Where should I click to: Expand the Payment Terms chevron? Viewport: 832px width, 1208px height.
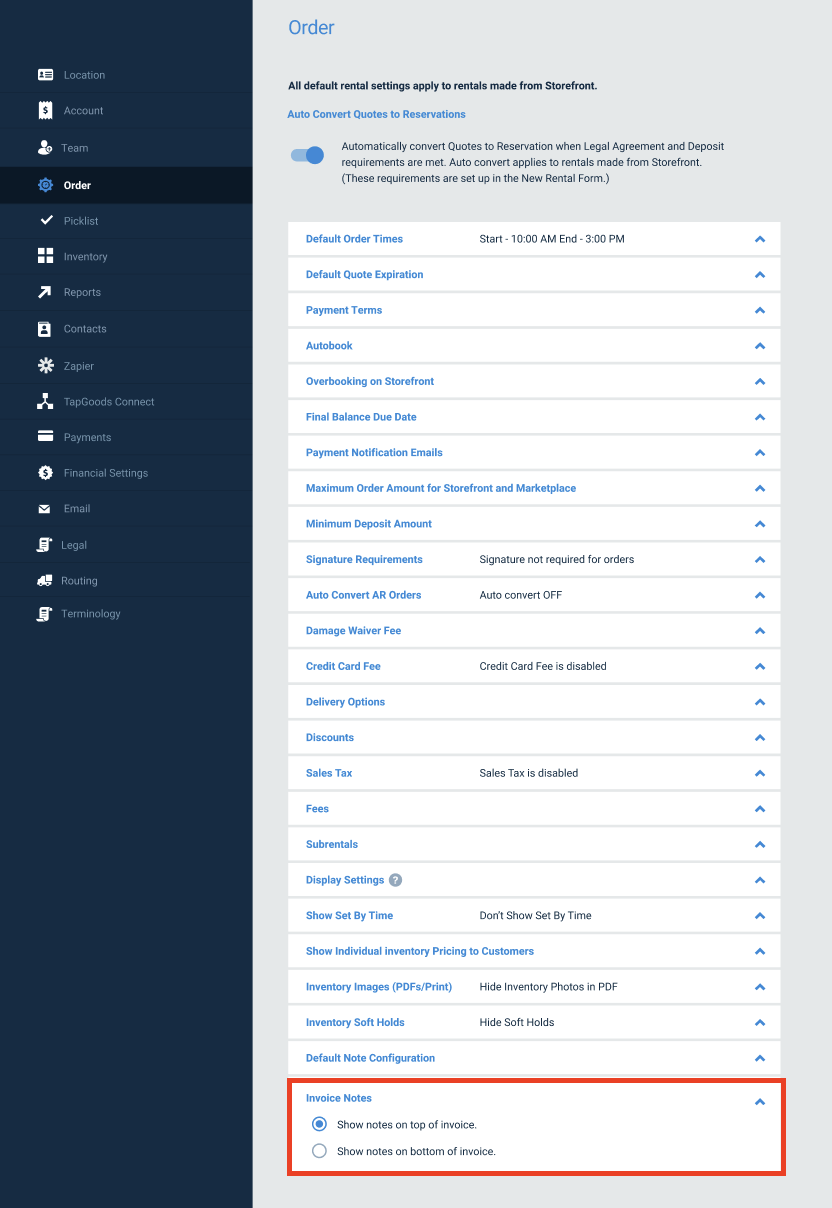pos(760,310)
